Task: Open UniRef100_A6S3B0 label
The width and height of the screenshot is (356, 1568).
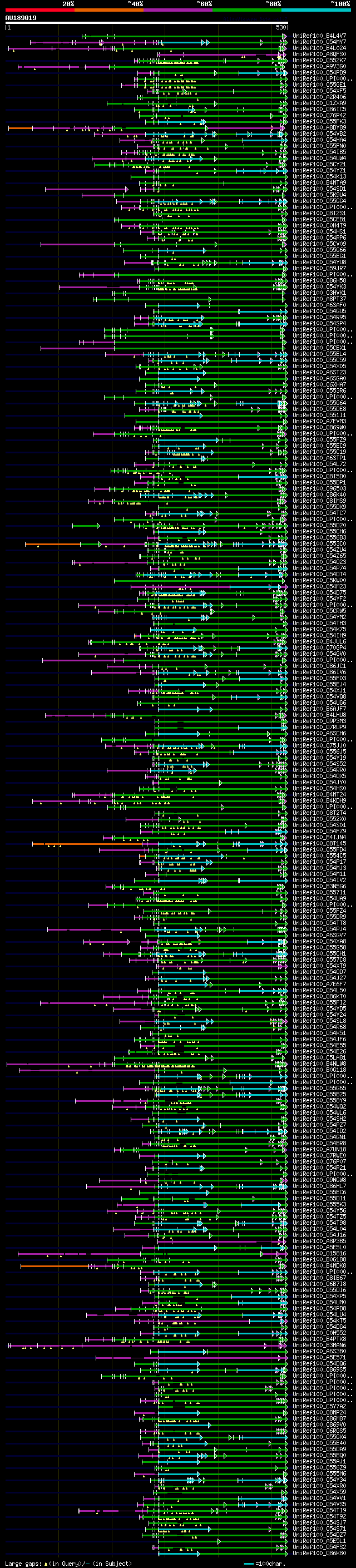Action: 319,1351
